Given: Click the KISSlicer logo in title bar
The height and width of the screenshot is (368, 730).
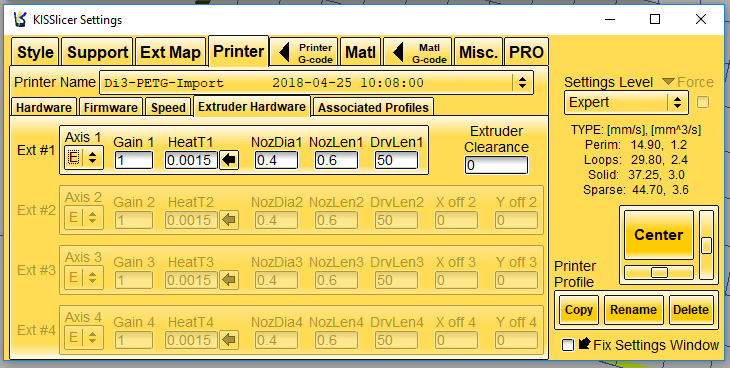Looking at the screenshot, I should tap(20, 20).
